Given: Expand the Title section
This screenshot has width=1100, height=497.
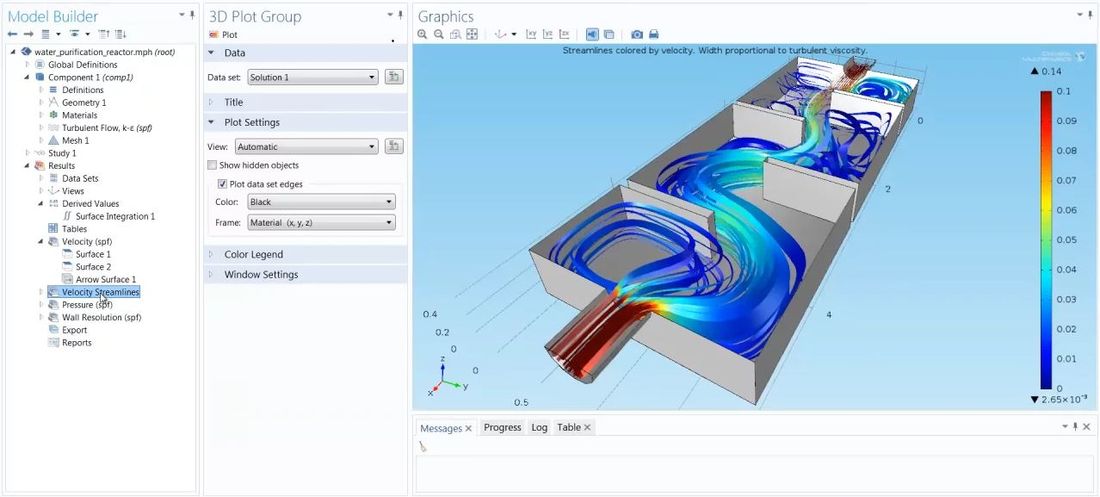Looking at the screenshot, I should click(210, 102).
